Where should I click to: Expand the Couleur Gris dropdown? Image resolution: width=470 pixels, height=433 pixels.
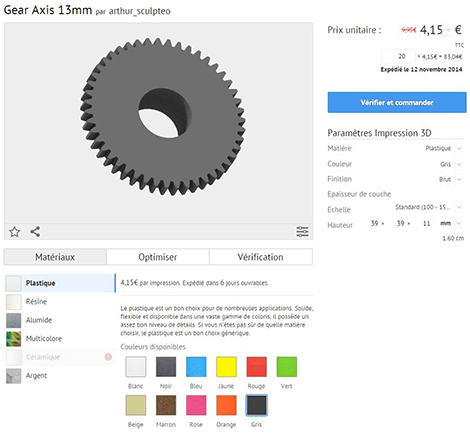459,164
